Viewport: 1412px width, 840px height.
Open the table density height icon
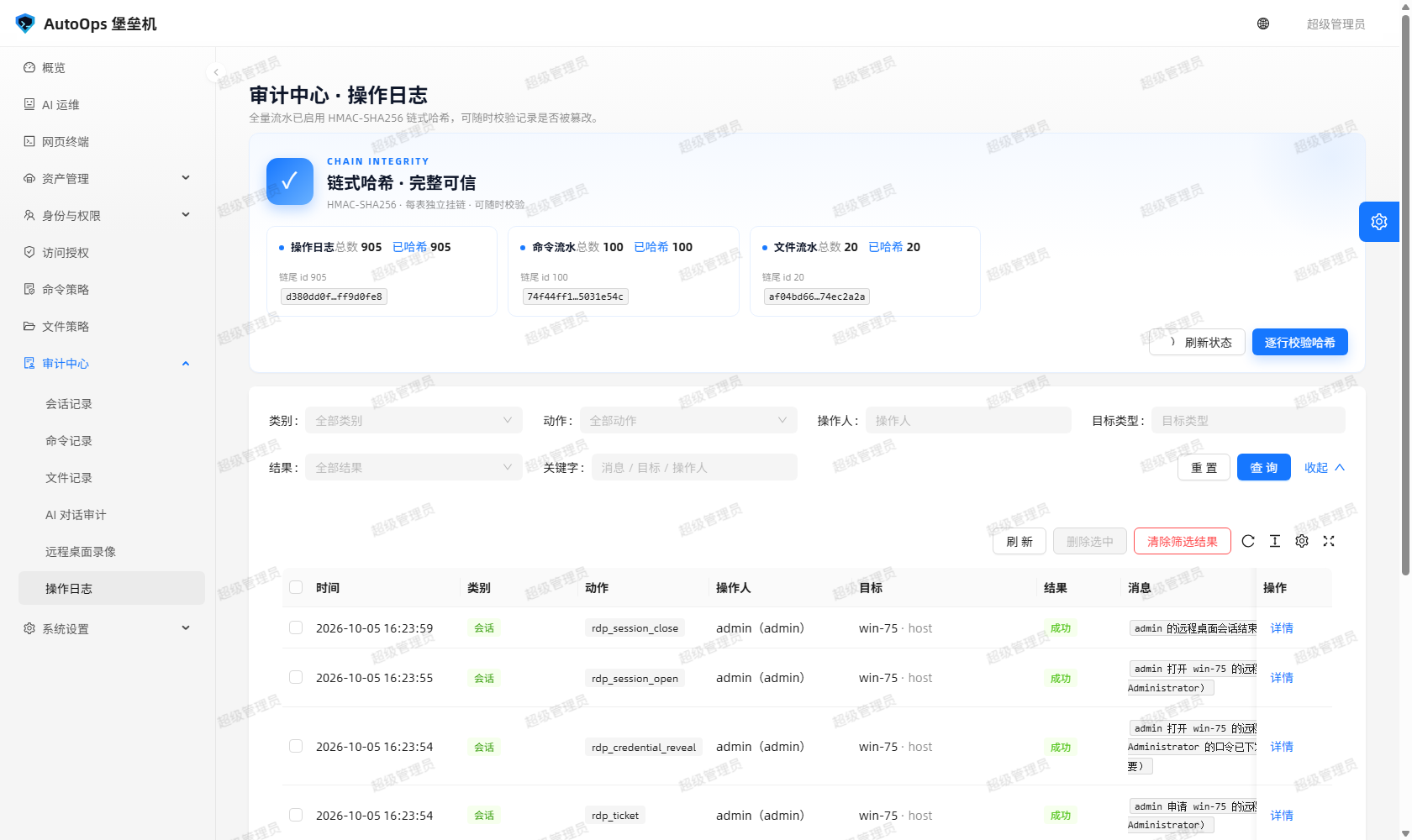coord(1275,541)
